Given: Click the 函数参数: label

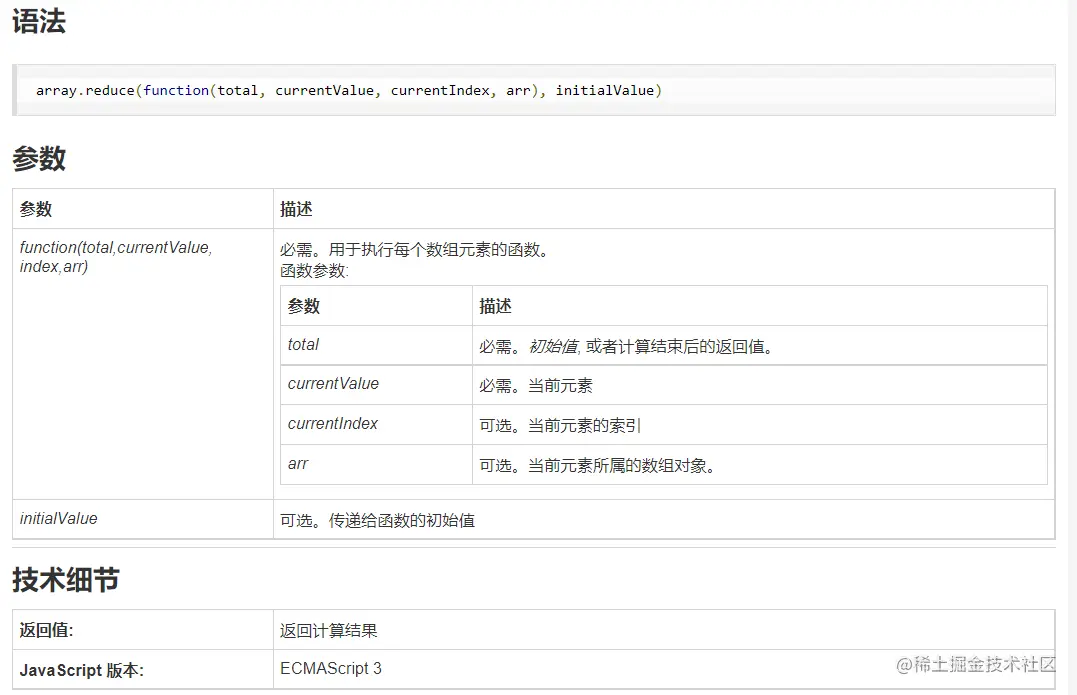Looking at the screenshot, I should [315, 271].
